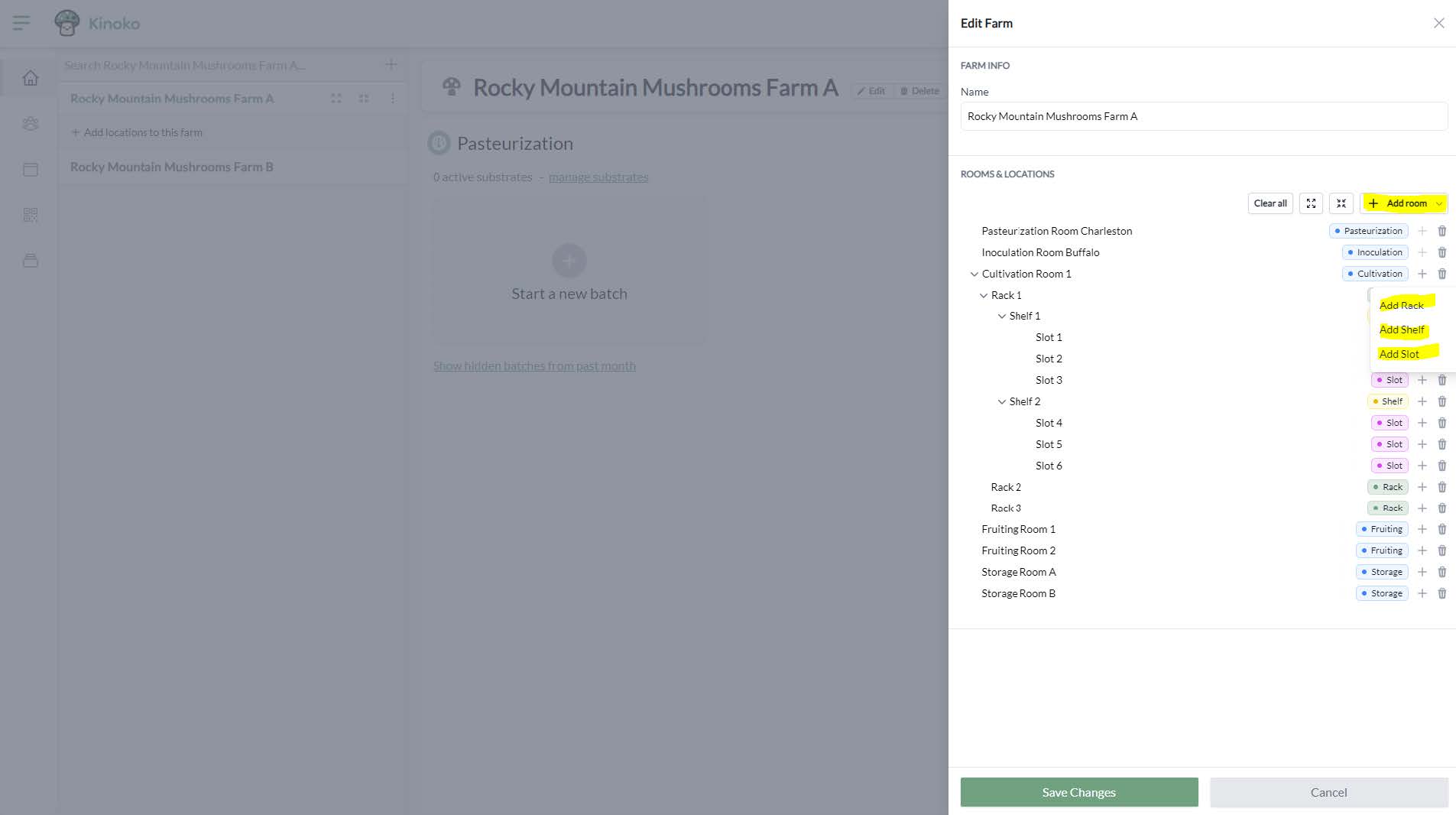The image size is (1456, 815).
Task: Click trash icon for Storage Room B
Action: point(1441,593)
